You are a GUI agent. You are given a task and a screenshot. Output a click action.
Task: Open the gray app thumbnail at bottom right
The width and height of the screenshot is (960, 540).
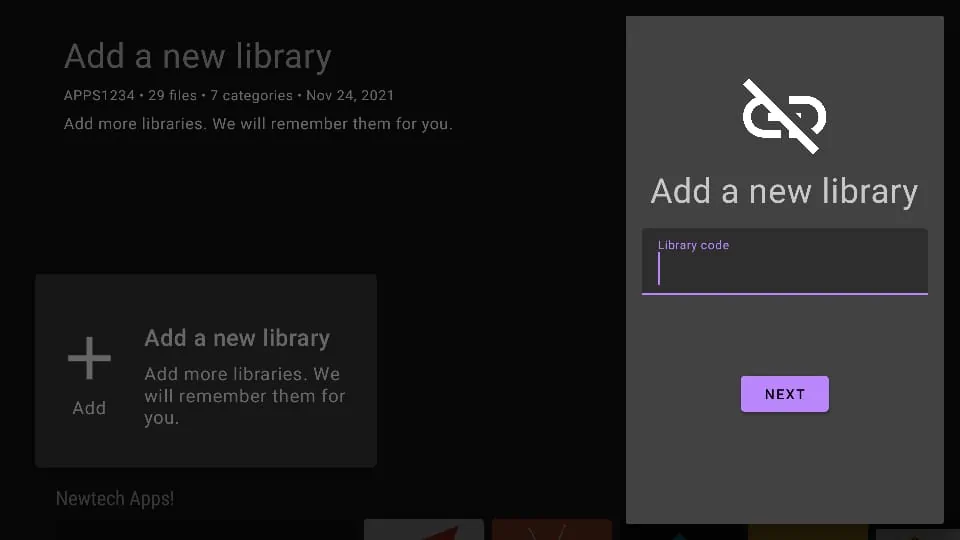917,534
